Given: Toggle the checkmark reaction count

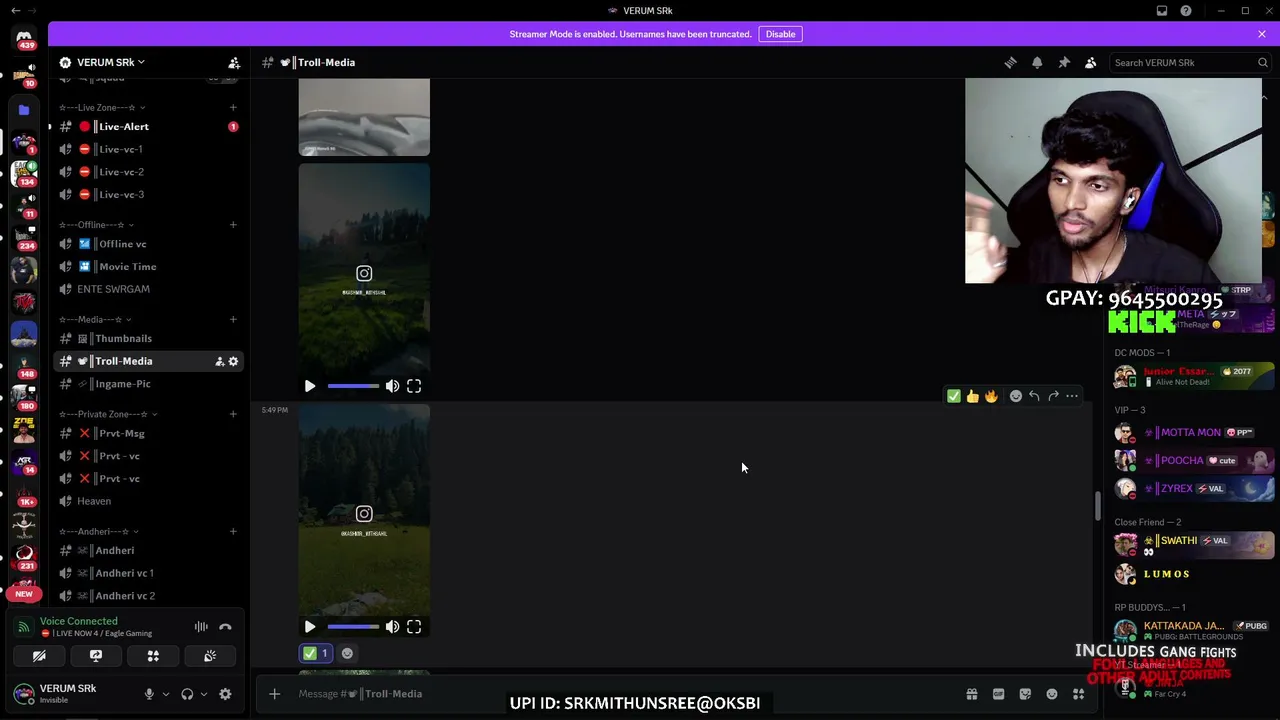Looking at the screenshot, I should 316,653.
